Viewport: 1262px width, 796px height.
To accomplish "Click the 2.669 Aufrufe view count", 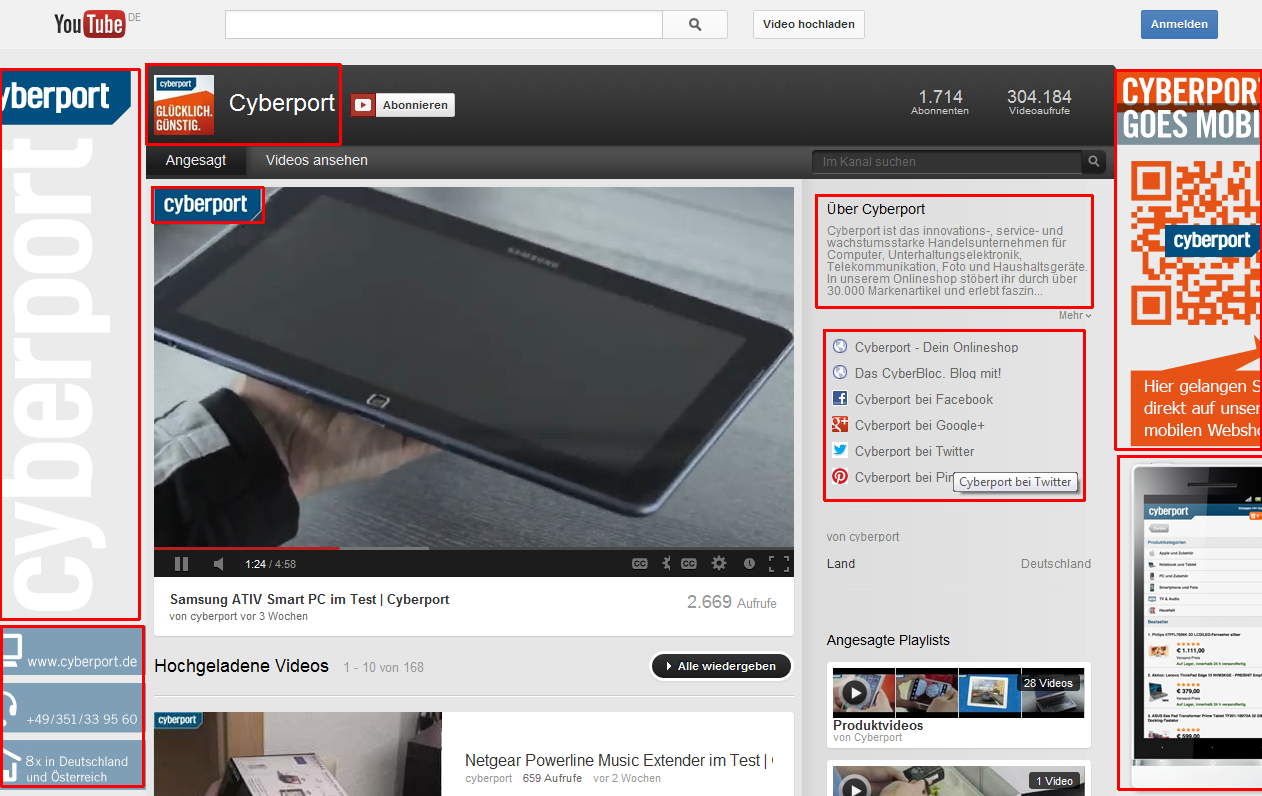I will pos(732,602).
